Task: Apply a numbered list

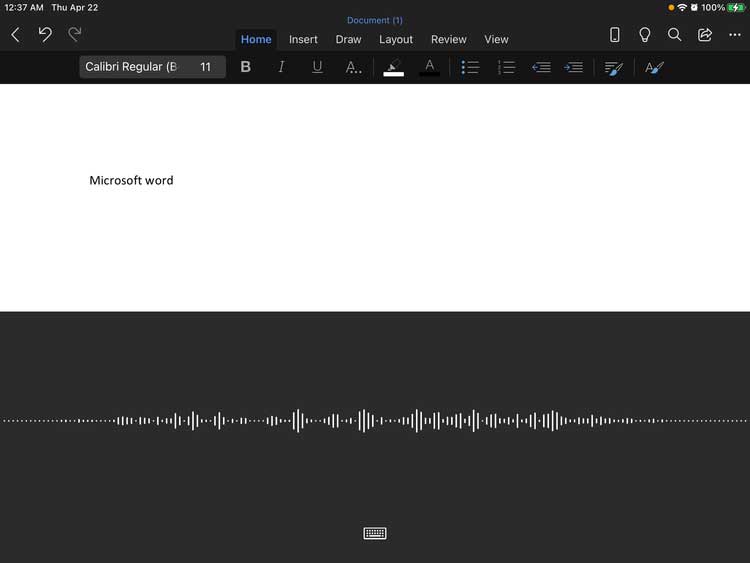Action: (506, 67)
